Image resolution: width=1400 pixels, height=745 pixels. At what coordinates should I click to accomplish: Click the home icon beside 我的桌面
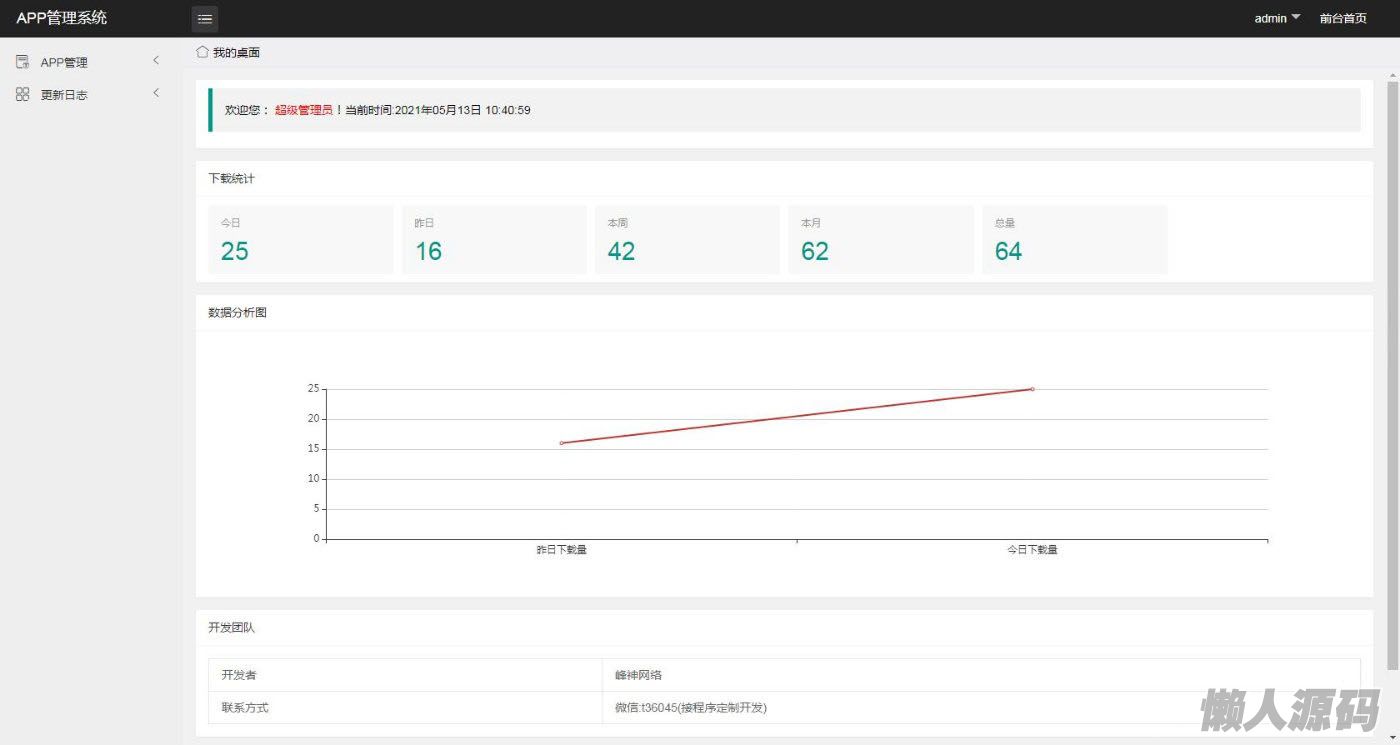tap(203, 52)
